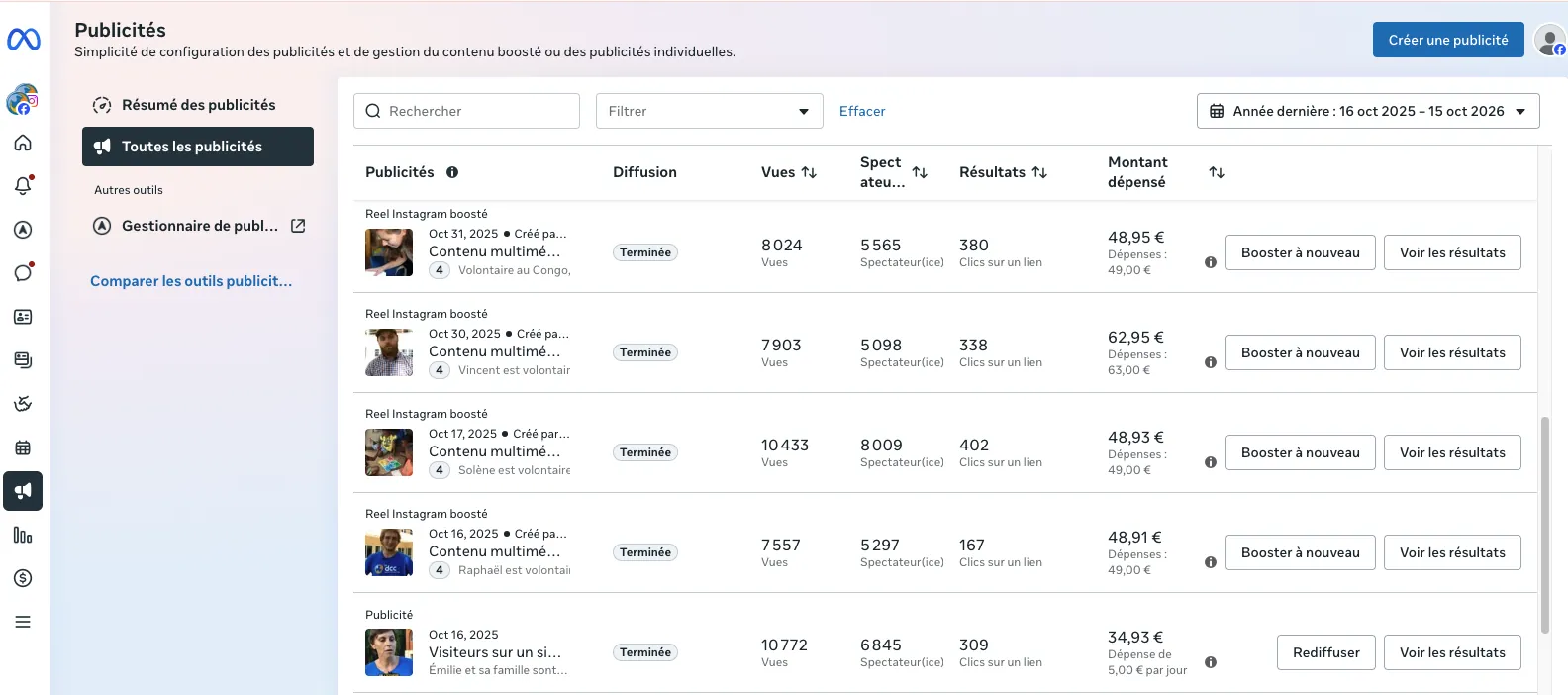The height and width of the screenshot is (695, 1568).
Task: Open the sidebar icon just above the calendar icon
Action: pyautogui.click(x=23, y=404)
